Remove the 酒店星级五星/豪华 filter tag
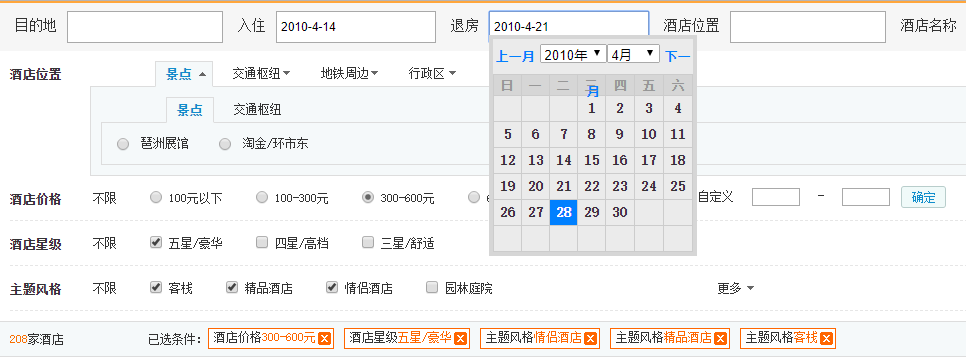 pyautogui.click(x=461, y=339)
